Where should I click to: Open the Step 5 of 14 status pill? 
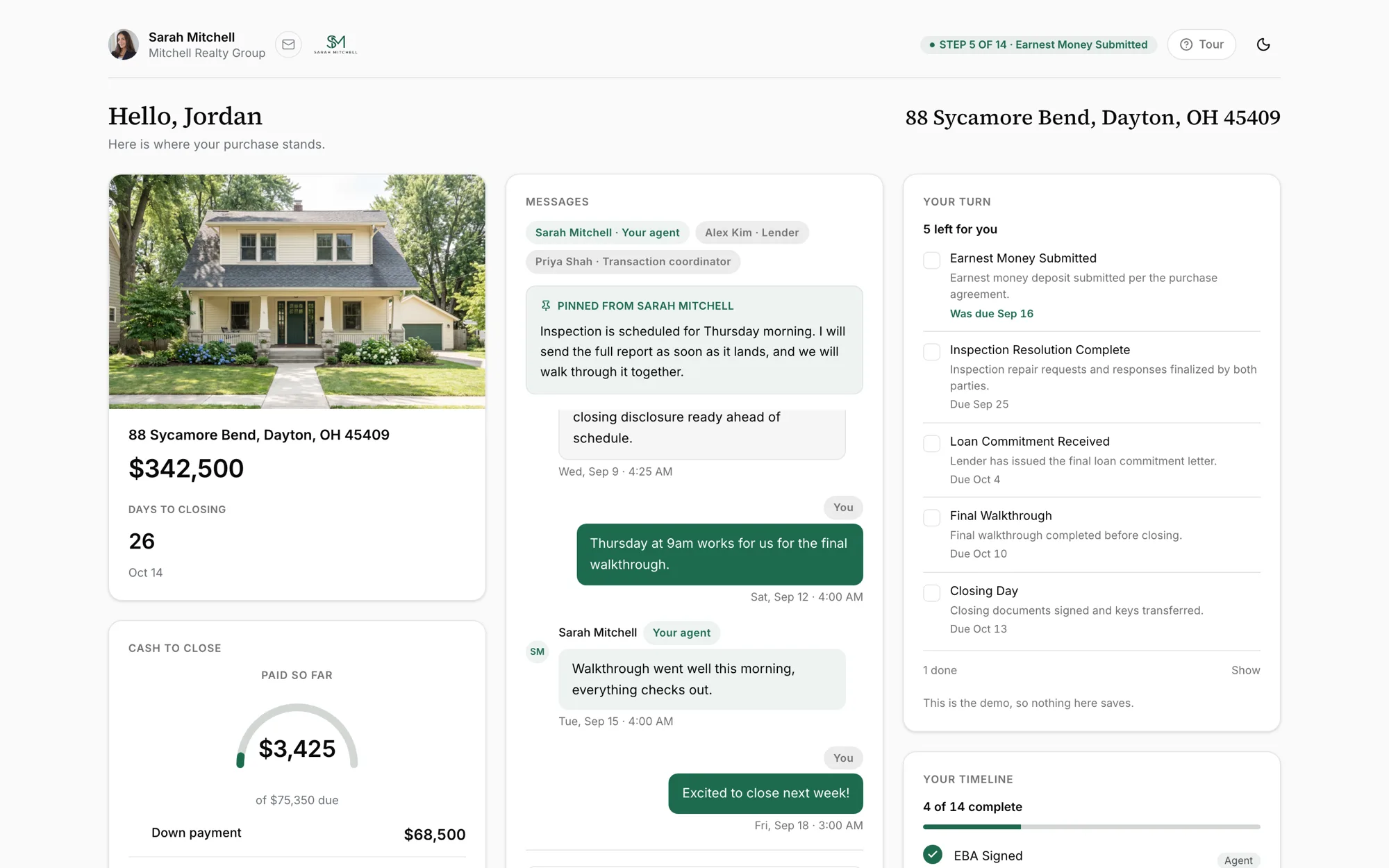pyautogui.click(x=1038, y=44)
